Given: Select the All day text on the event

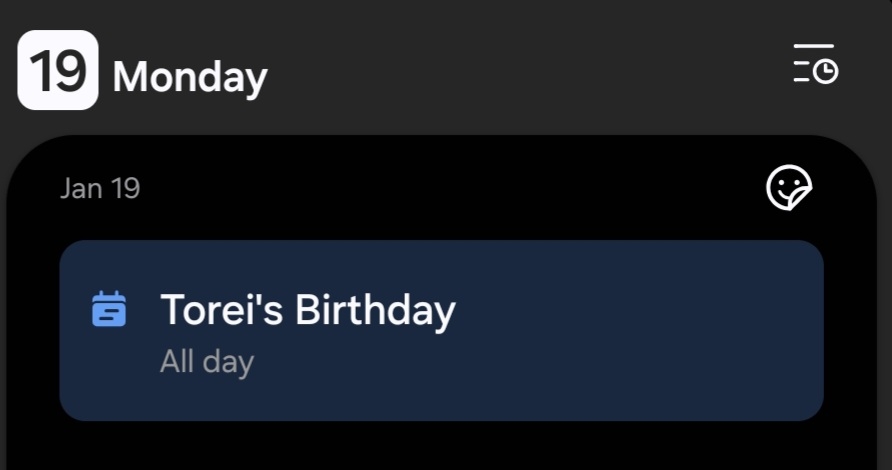Looking at the screenshot, I should coord(207,361).
